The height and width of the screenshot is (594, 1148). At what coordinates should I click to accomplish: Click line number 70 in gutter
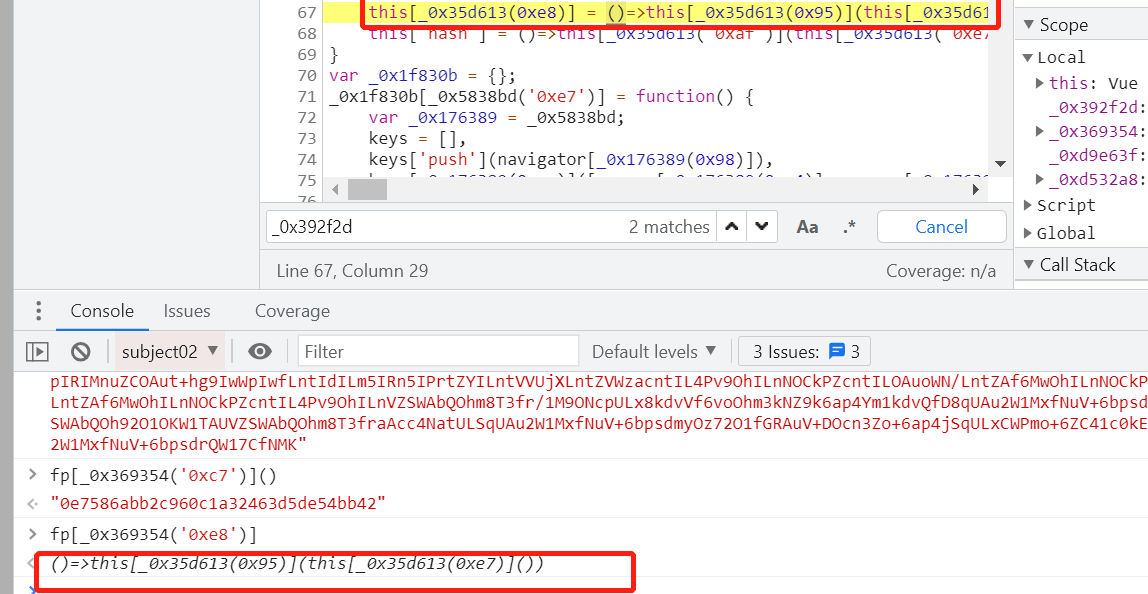308,75
